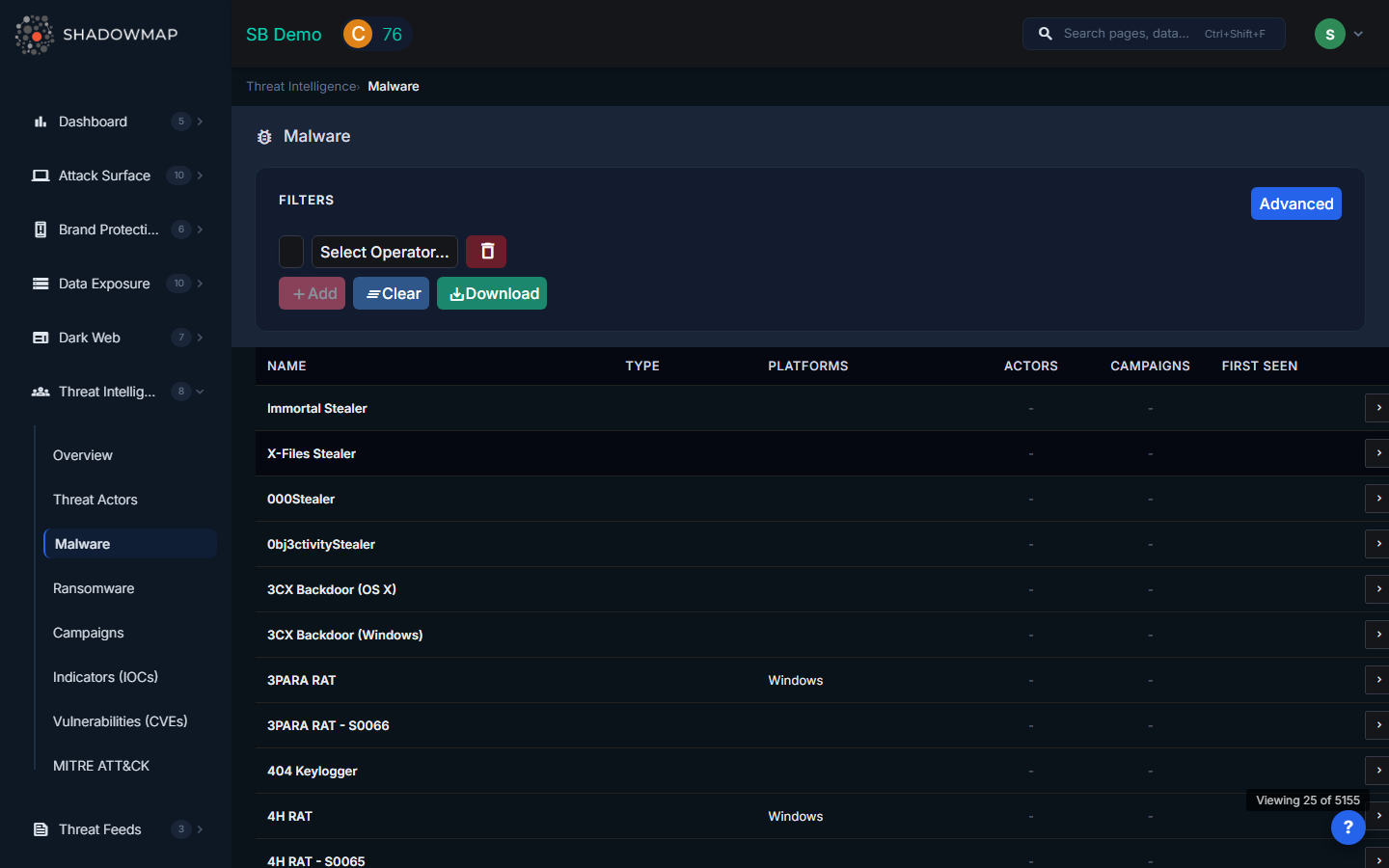
Task: Expand the Immortal Stealer row arrow
Action: [x=1378, y=408]
